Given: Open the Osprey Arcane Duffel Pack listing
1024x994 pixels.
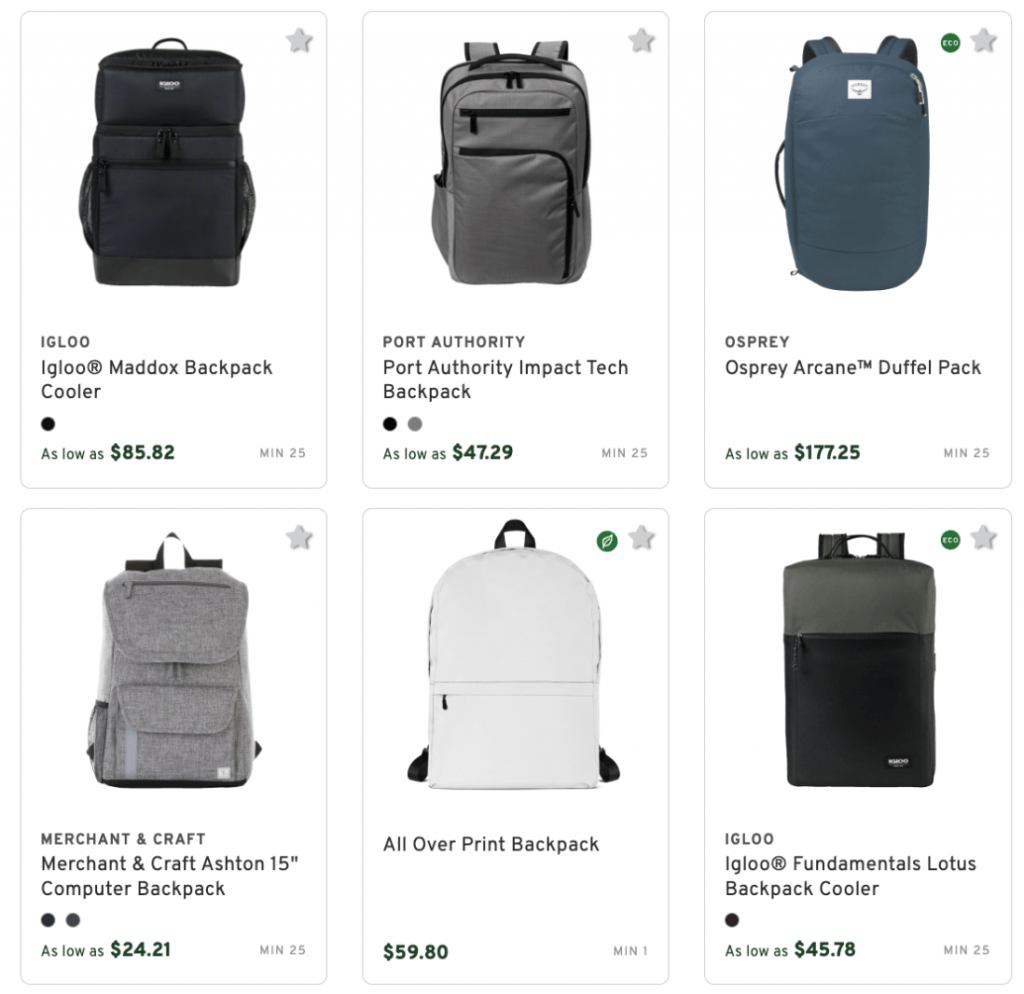Looking at the screenshot, I should pos(851,367).
